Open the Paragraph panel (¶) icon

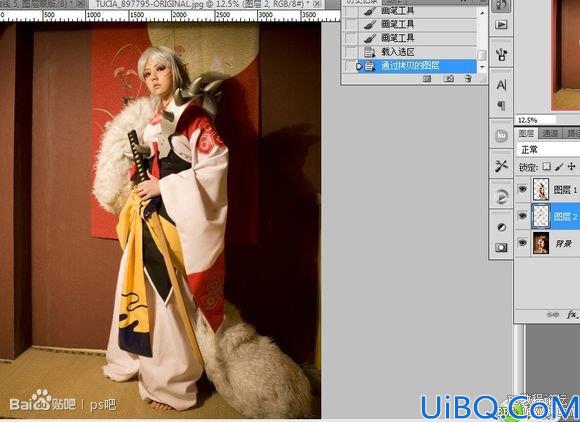(x=501, y=106)
